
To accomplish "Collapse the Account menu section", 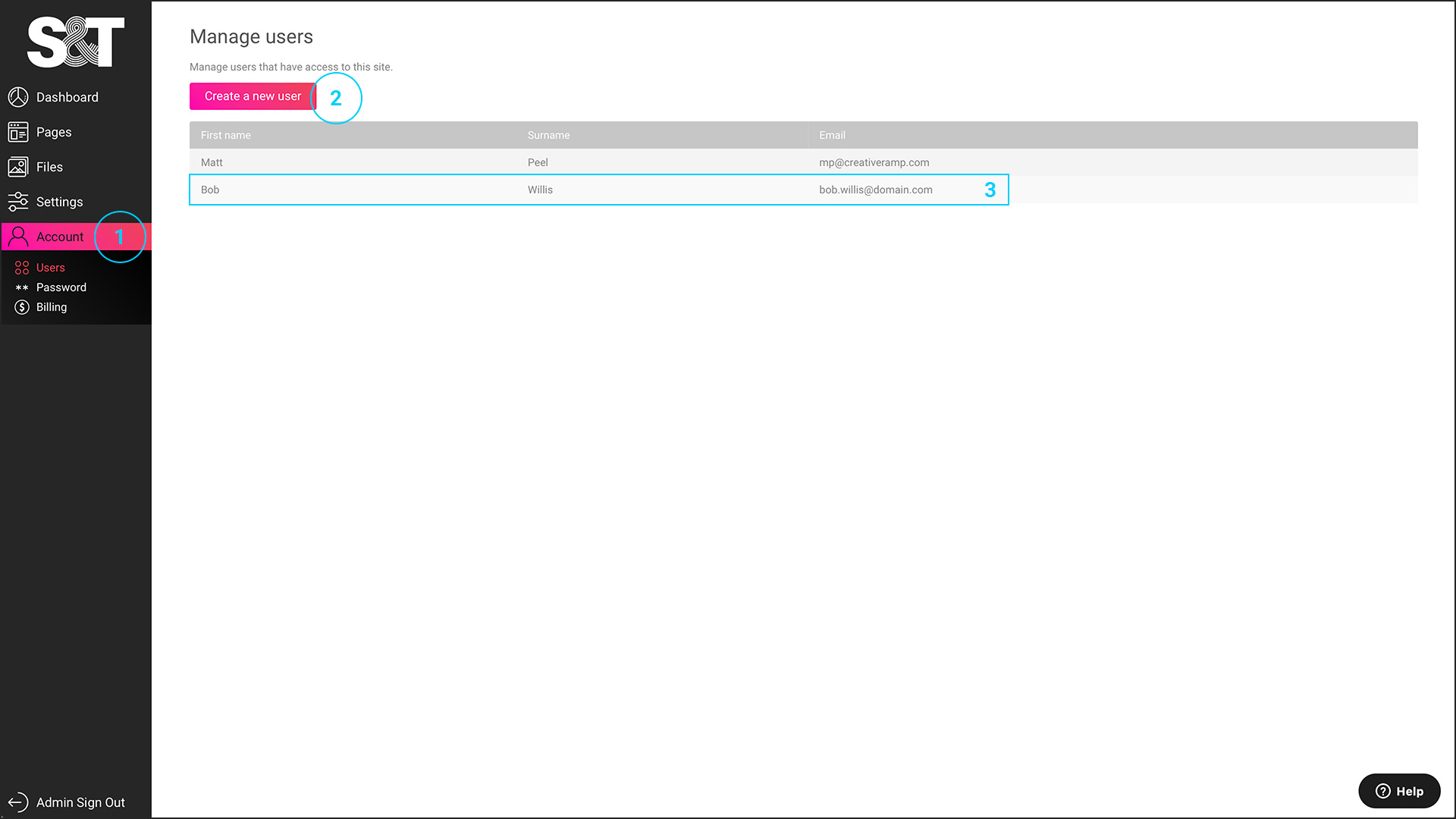I will pyautogui.click(x=61, y=237).
